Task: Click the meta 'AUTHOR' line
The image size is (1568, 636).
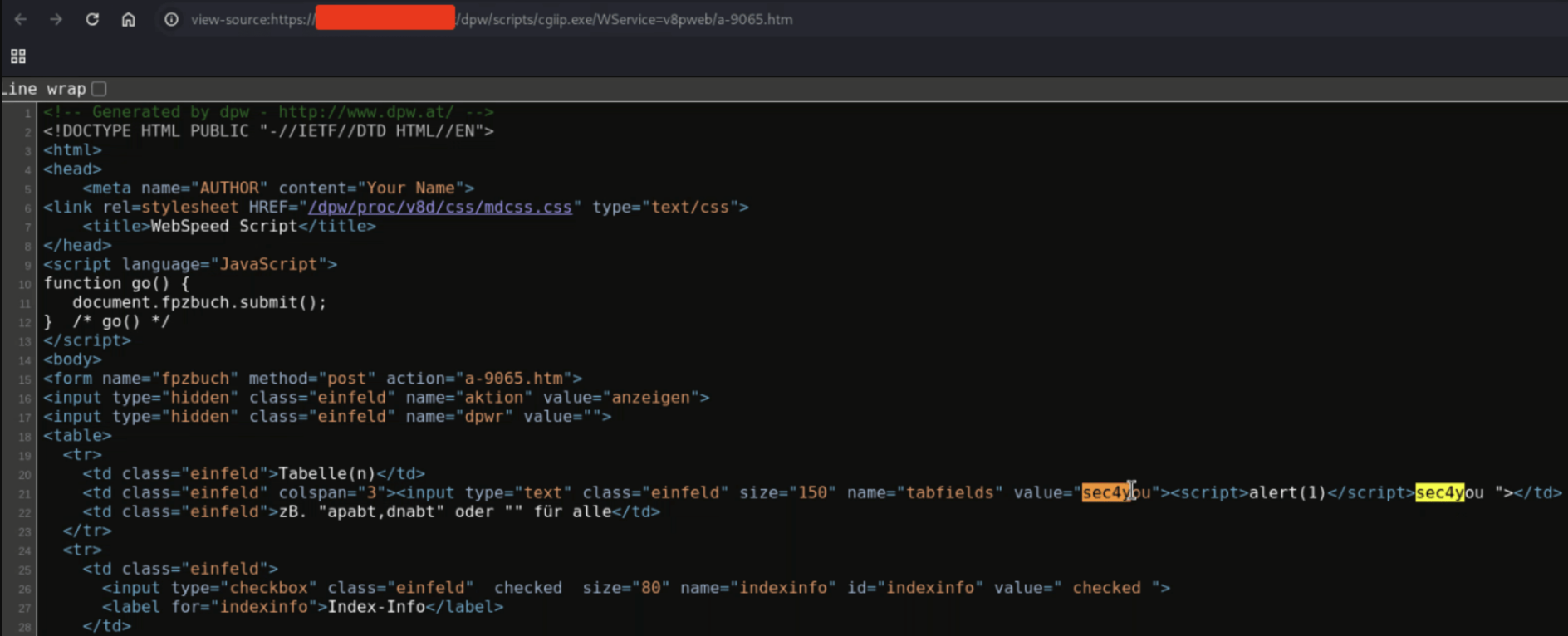Action: click(278, 188)
